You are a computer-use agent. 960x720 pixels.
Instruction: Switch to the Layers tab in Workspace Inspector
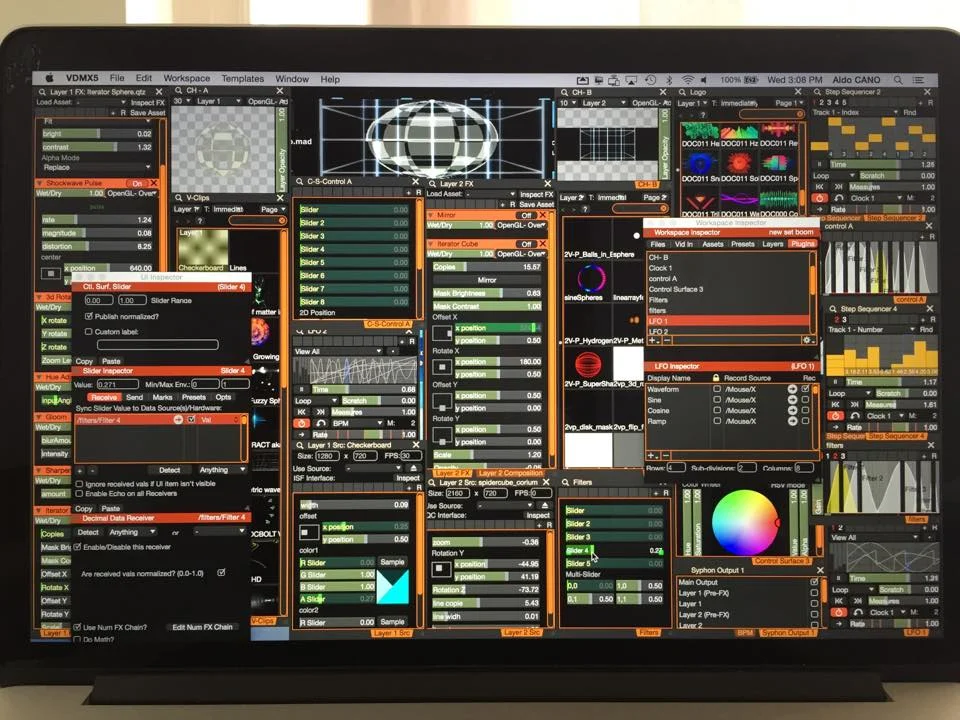(x=772, y=244)
